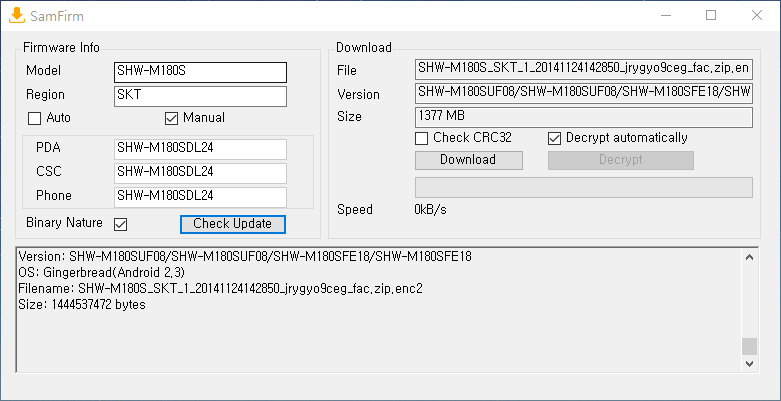
Task: Click the CSC version field
Action: tap(201, 172)
